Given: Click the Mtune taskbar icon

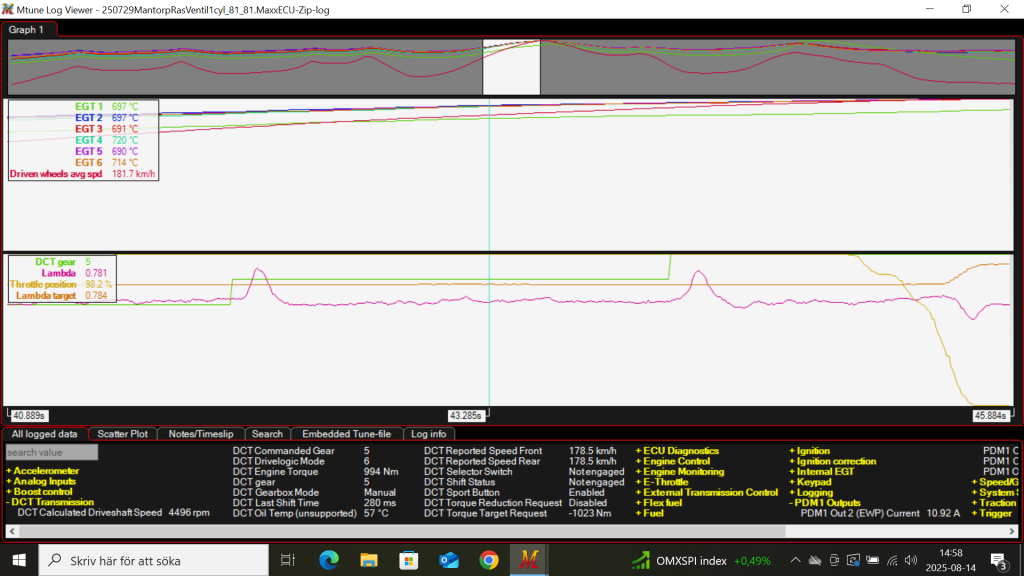Looking at the screenshot, I should [x=529, y=560].
